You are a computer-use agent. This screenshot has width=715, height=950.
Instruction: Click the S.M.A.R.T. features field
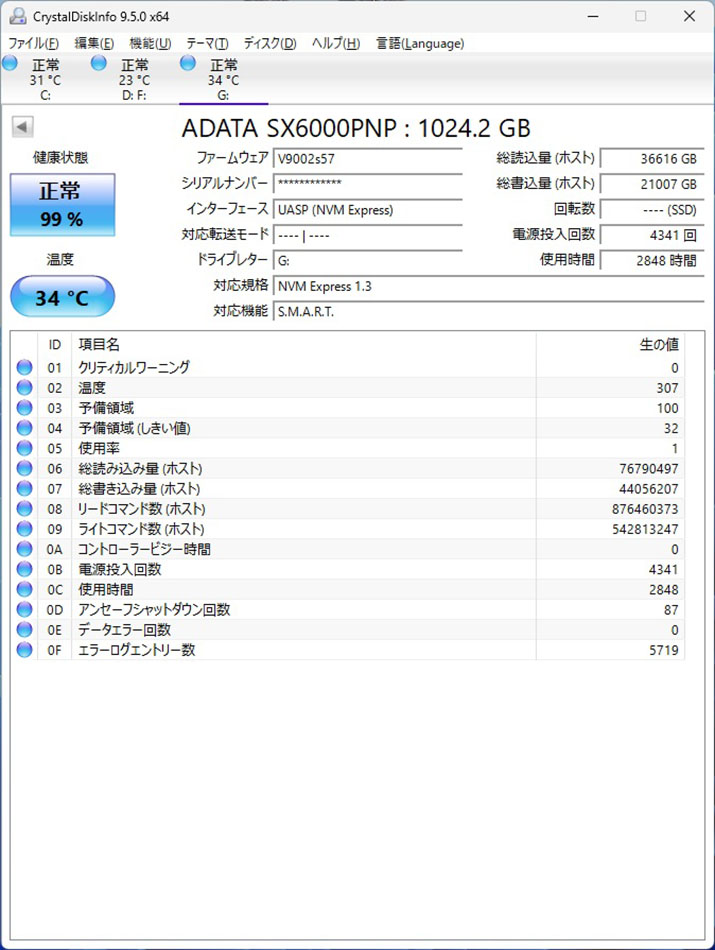coord(489,311)
